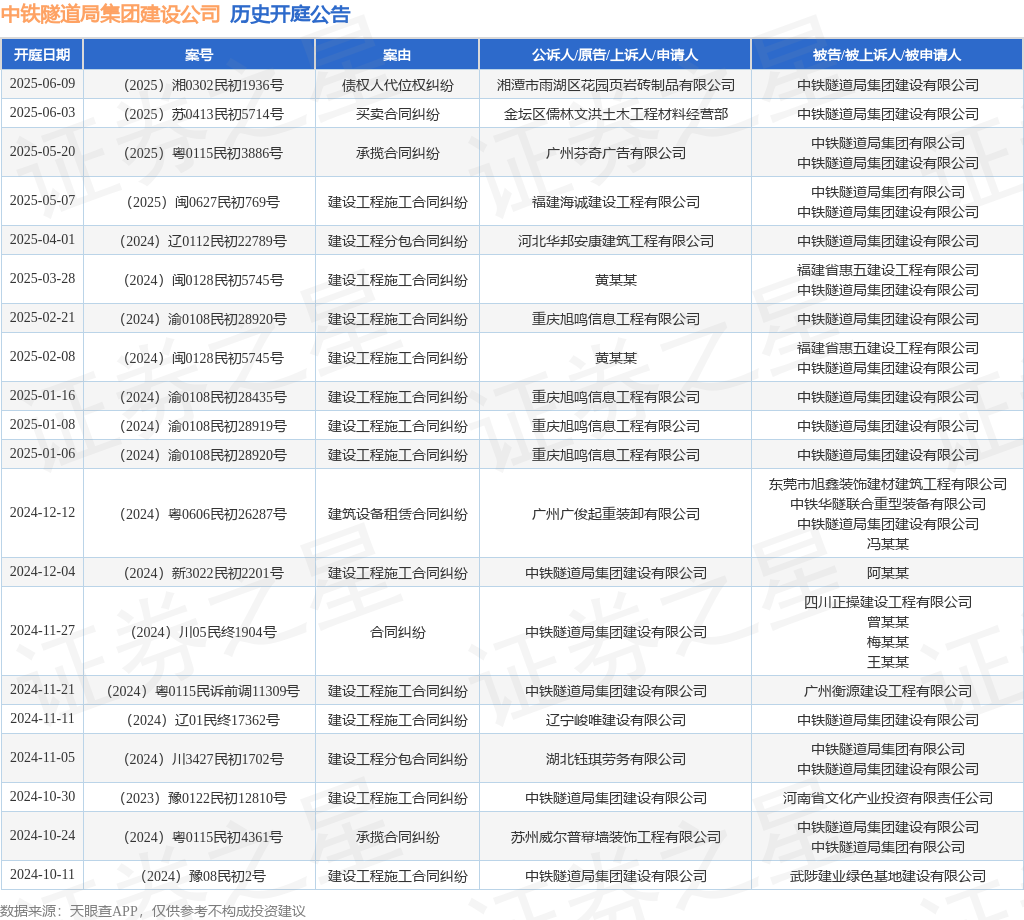Select case number (2024)川05民终1904号
The height and width of the screenshot is (920, 1024).
(202, 633)
